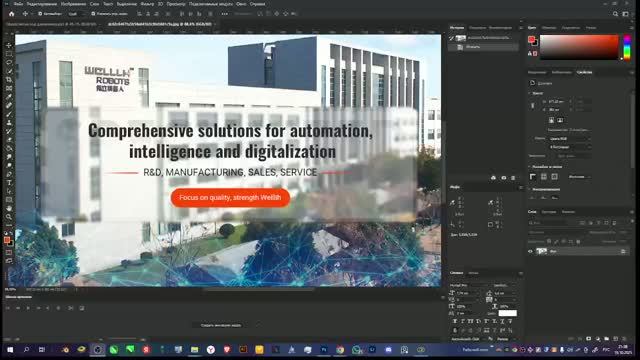
Task: Collapse the Холст section in Properties
Action: click(x=530, y=93)
